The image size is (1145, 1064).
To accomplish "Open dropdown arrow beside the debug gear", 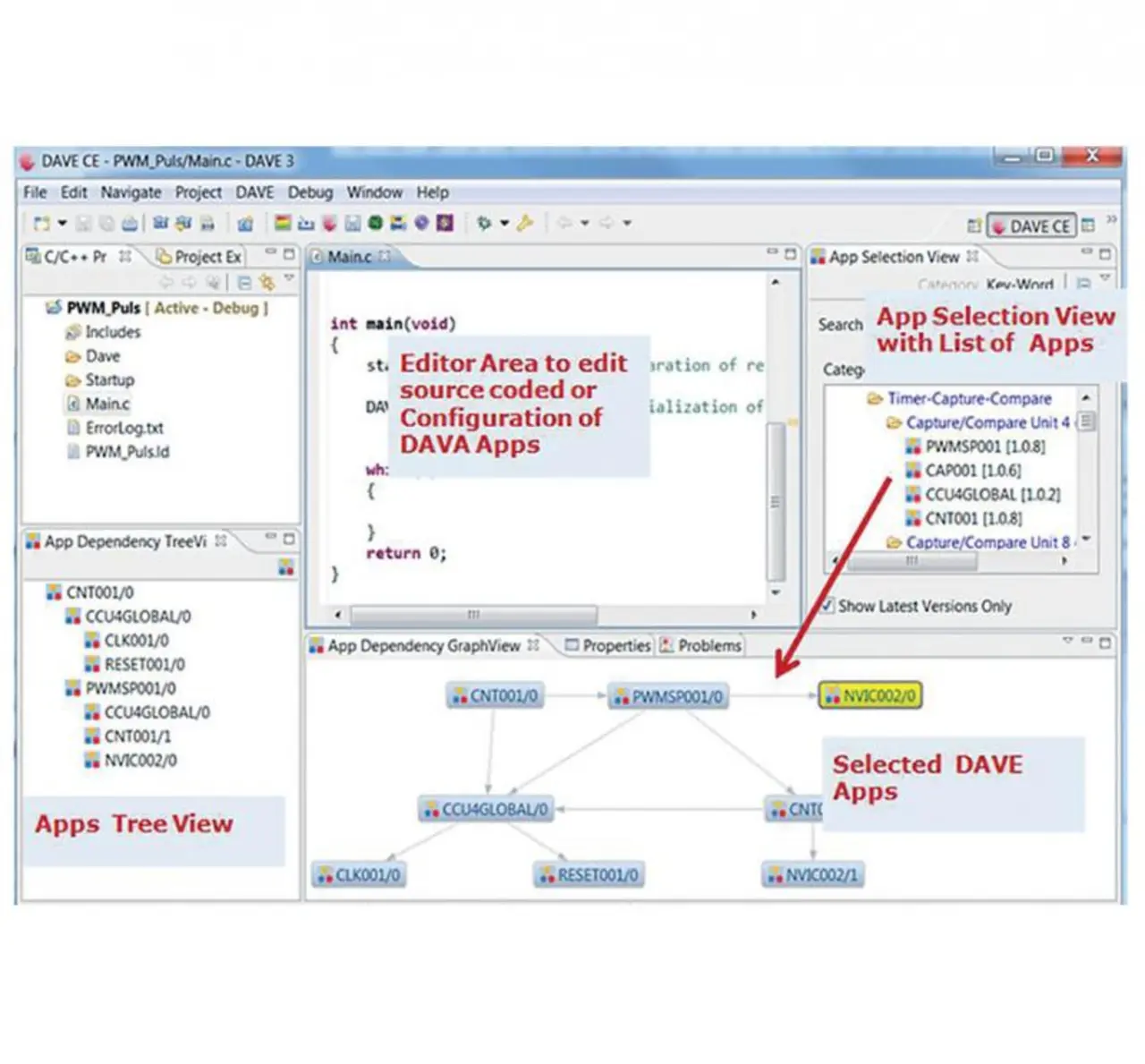I will pos(505,224).
